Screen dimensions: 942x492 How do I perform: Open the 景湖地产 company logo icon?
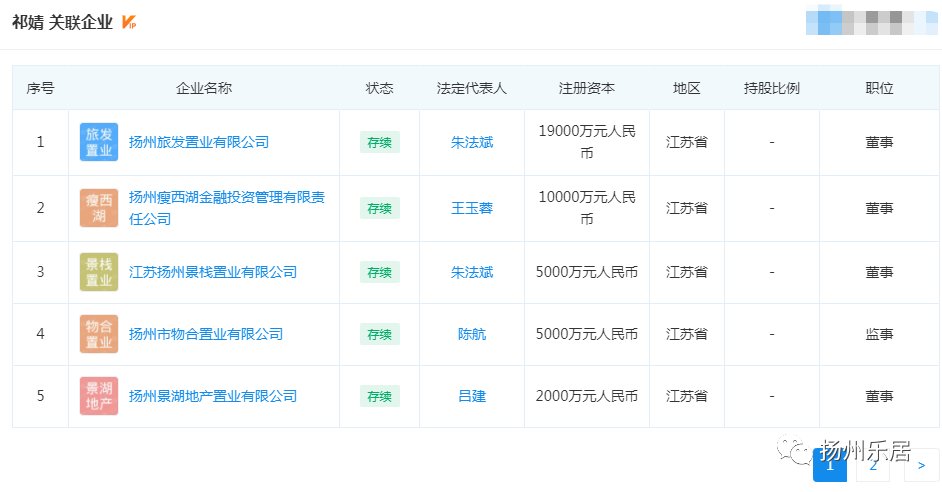coord(99,396)
